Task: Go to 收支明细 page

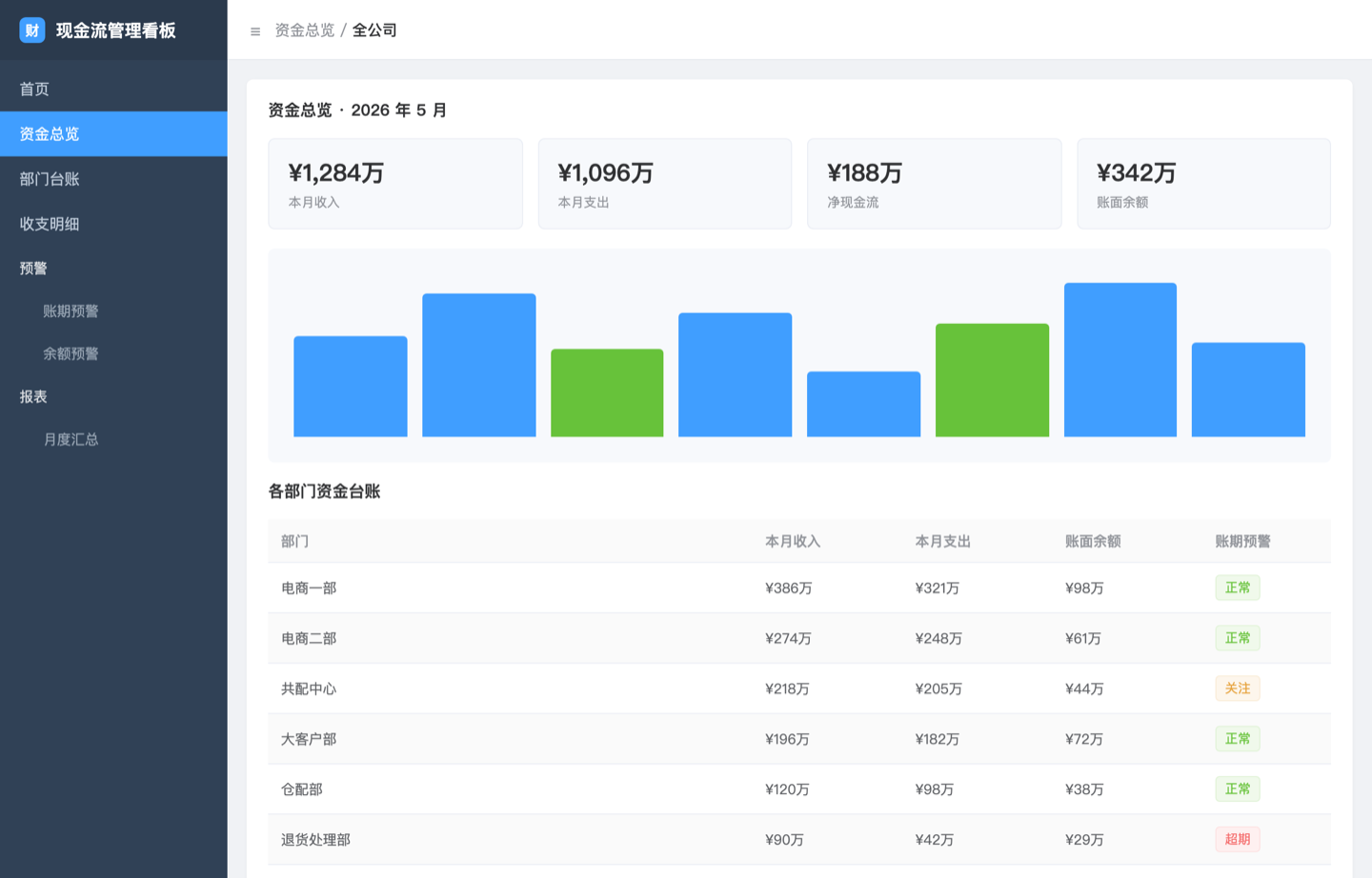Action: point(113,224)
